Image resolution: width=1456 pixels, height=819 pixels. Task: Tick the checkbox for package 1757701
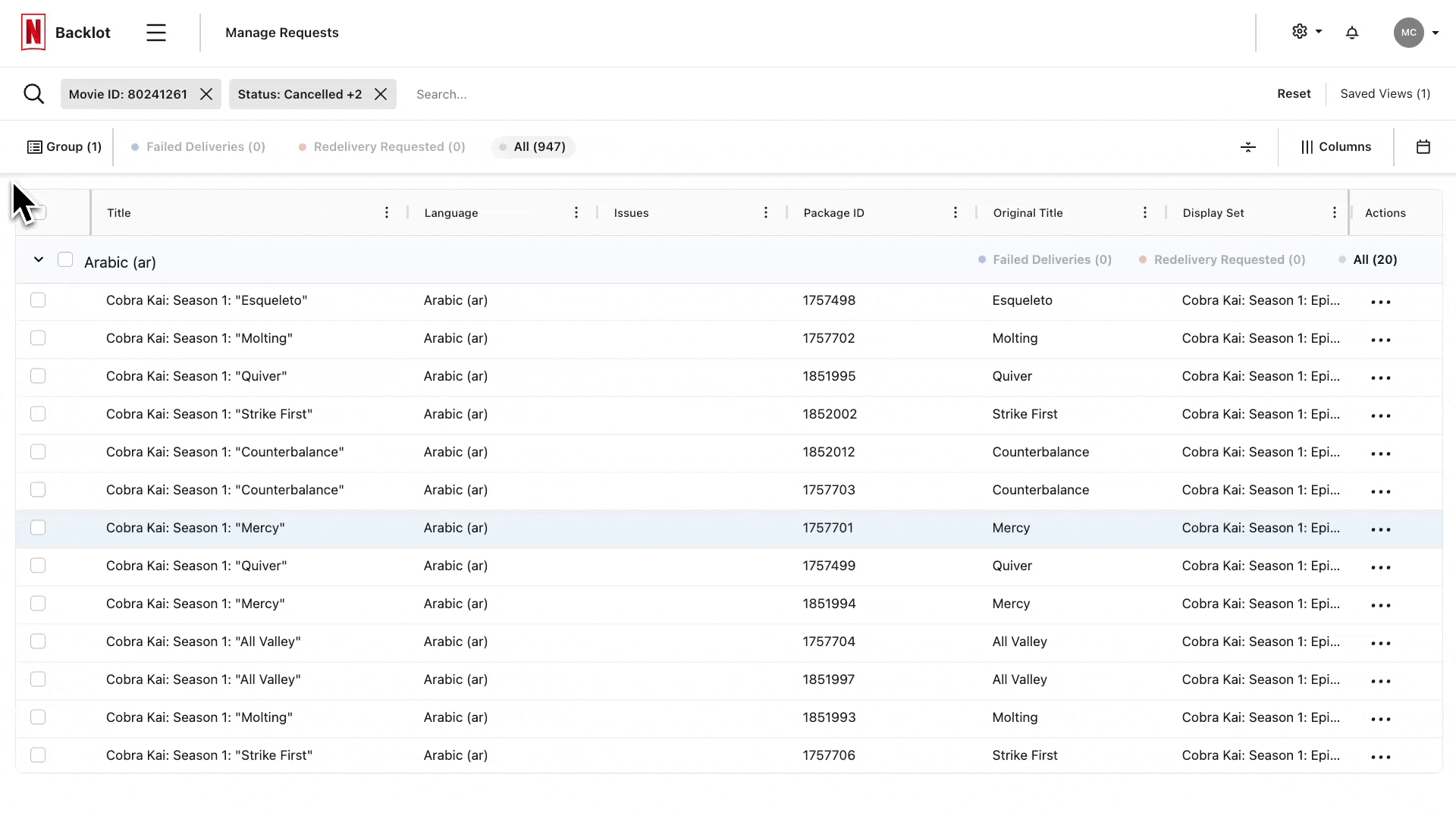[38, 528]
